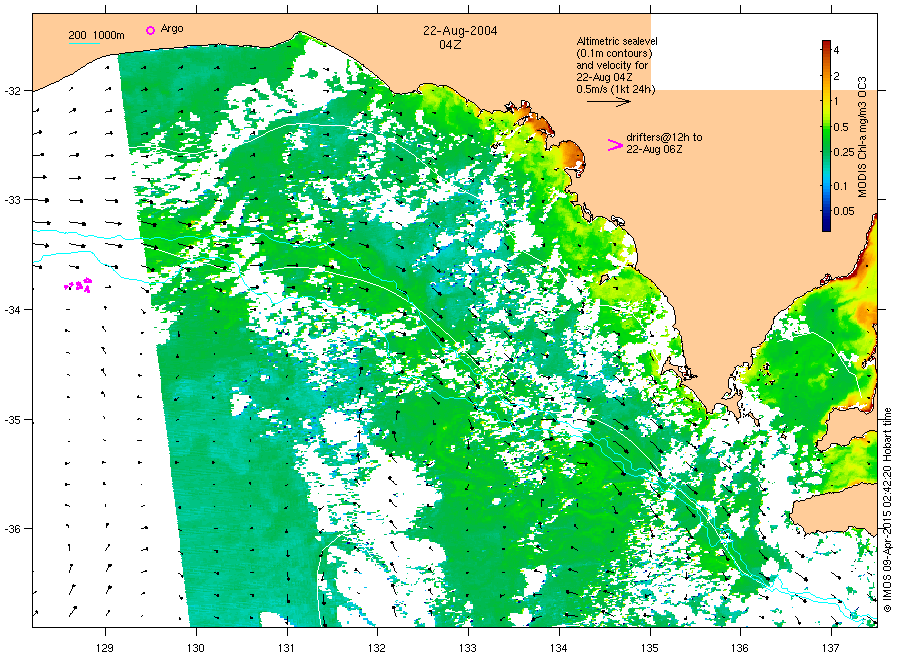Viewport: 900px width, 660px height.
Task: Click the longitude label 135
Action: pyautogui.click(x=650, y=649)
